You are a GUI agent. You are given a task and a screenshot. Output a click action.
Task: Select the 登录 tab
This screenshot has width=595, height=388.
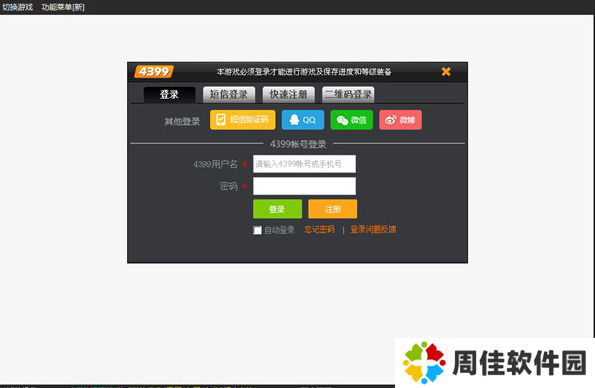pyautogui.click(x=169, y=95)
